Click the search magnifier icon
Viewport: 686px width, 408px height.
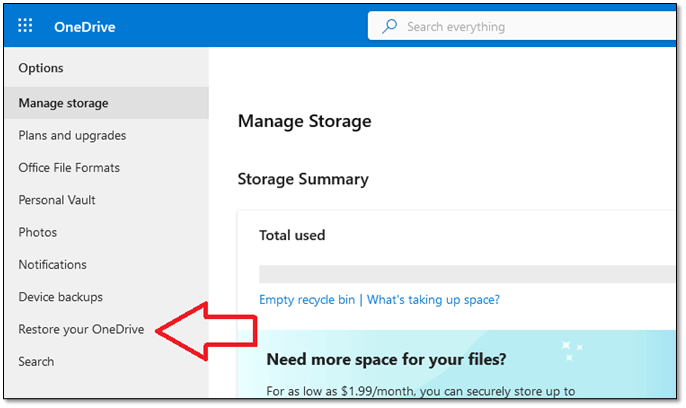coord(390,27)
